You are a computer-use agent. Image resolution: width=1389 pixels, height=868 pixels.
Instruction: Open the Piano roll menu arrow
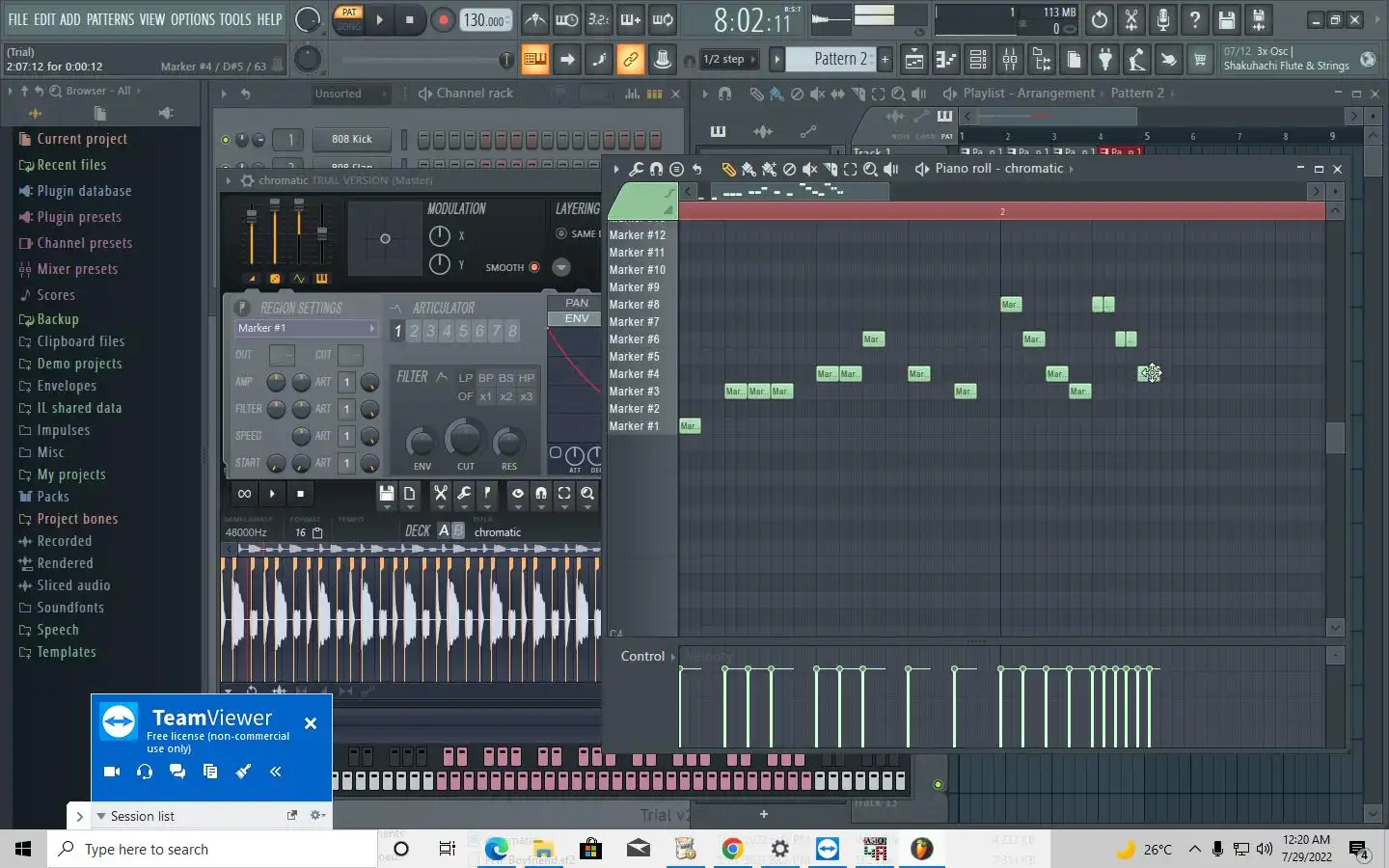616,169
